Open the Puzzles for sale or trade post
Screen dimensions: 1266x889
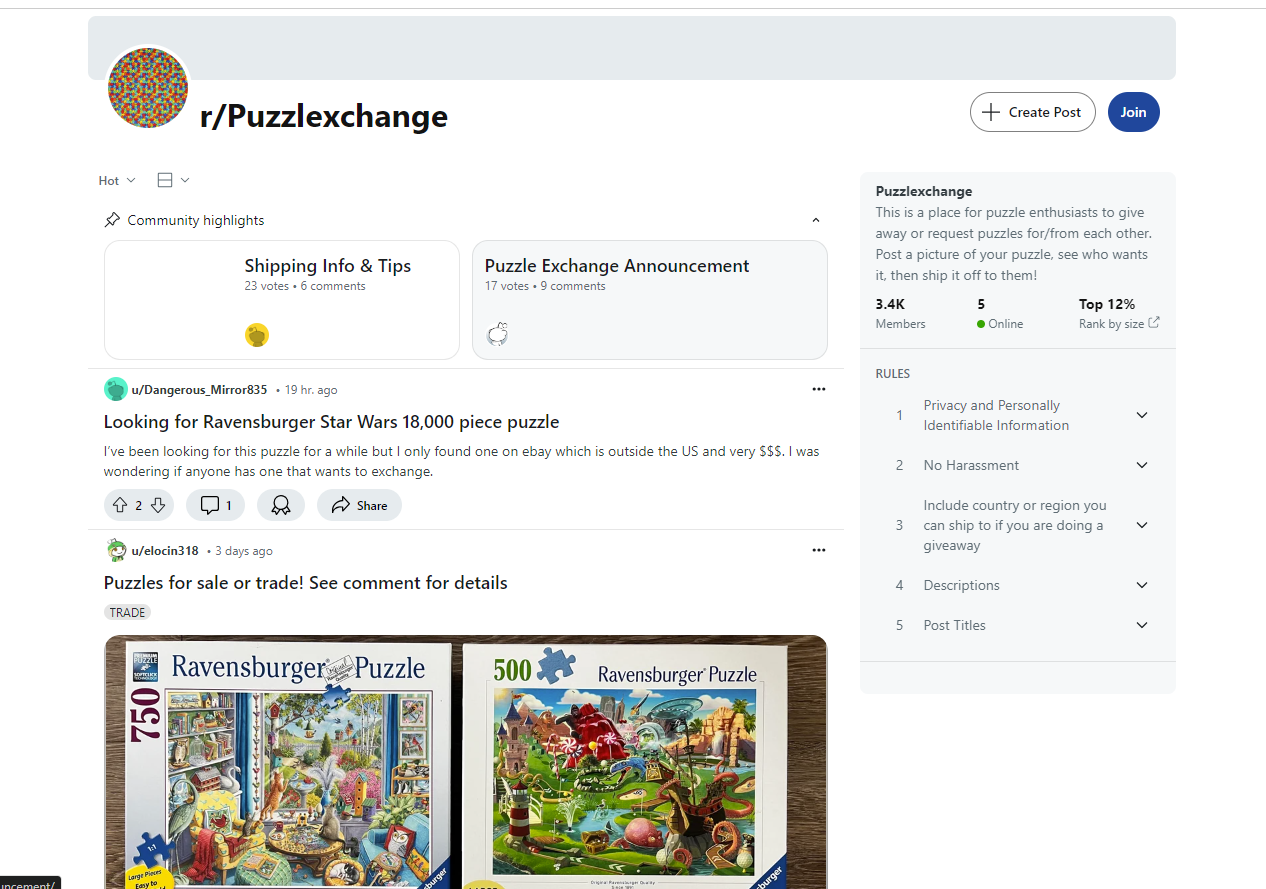tap(306, 583)
